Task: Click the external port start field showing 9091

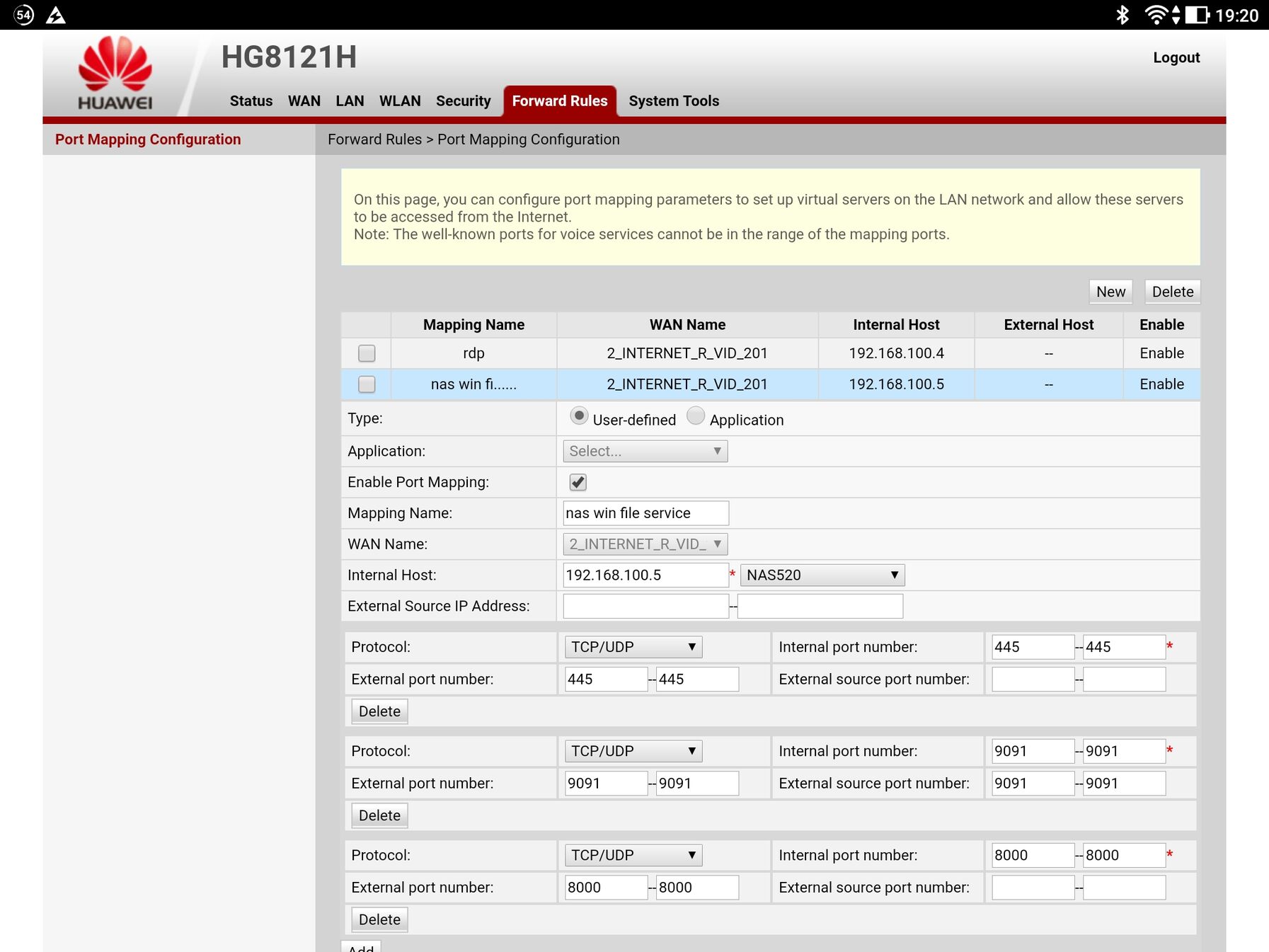Action: pos(607,784)
